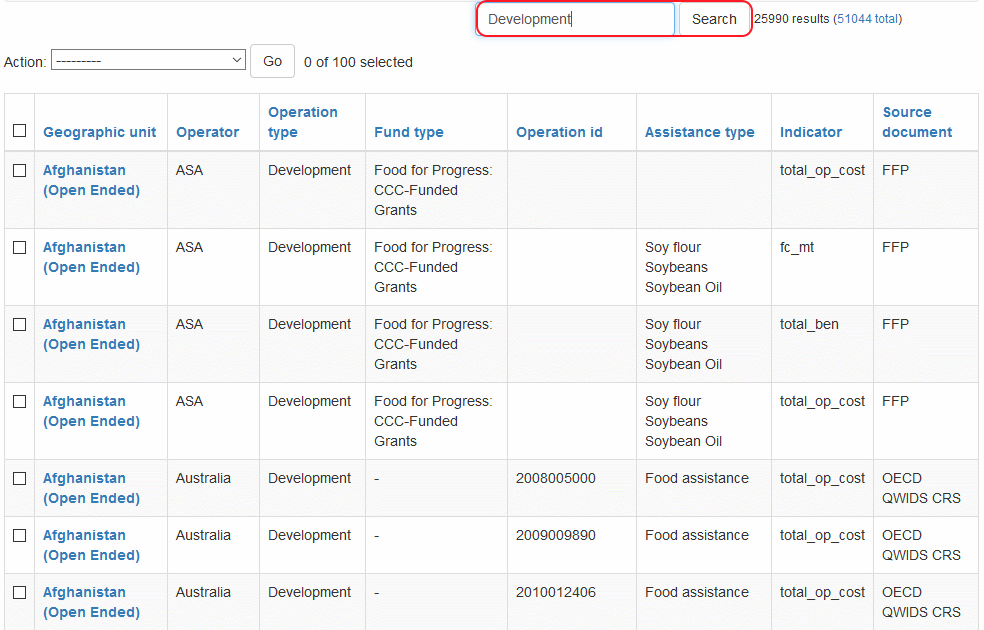Sort by the Assistance type column header

[699, 132]
